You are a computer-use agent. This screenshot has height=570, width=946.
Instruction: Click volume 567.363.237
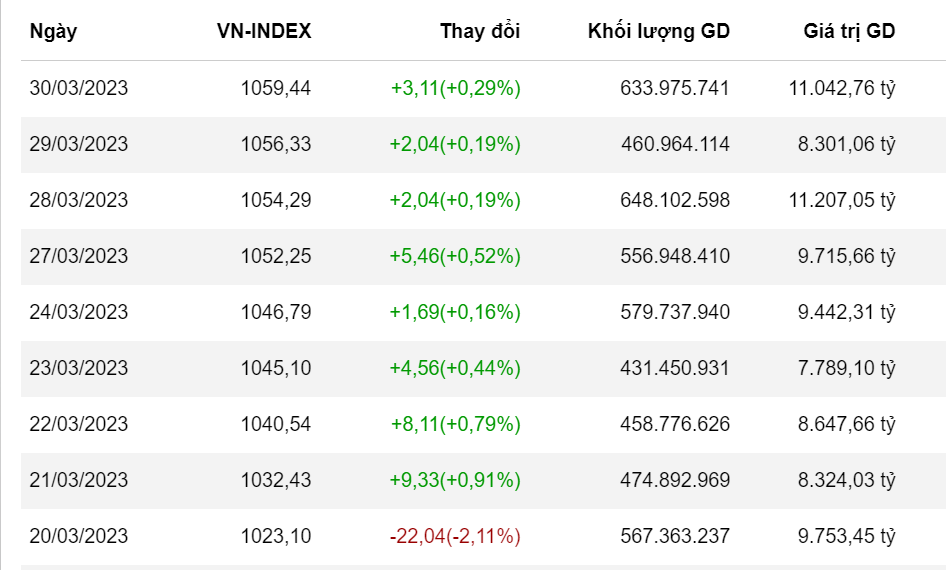(x=675, y=536)
